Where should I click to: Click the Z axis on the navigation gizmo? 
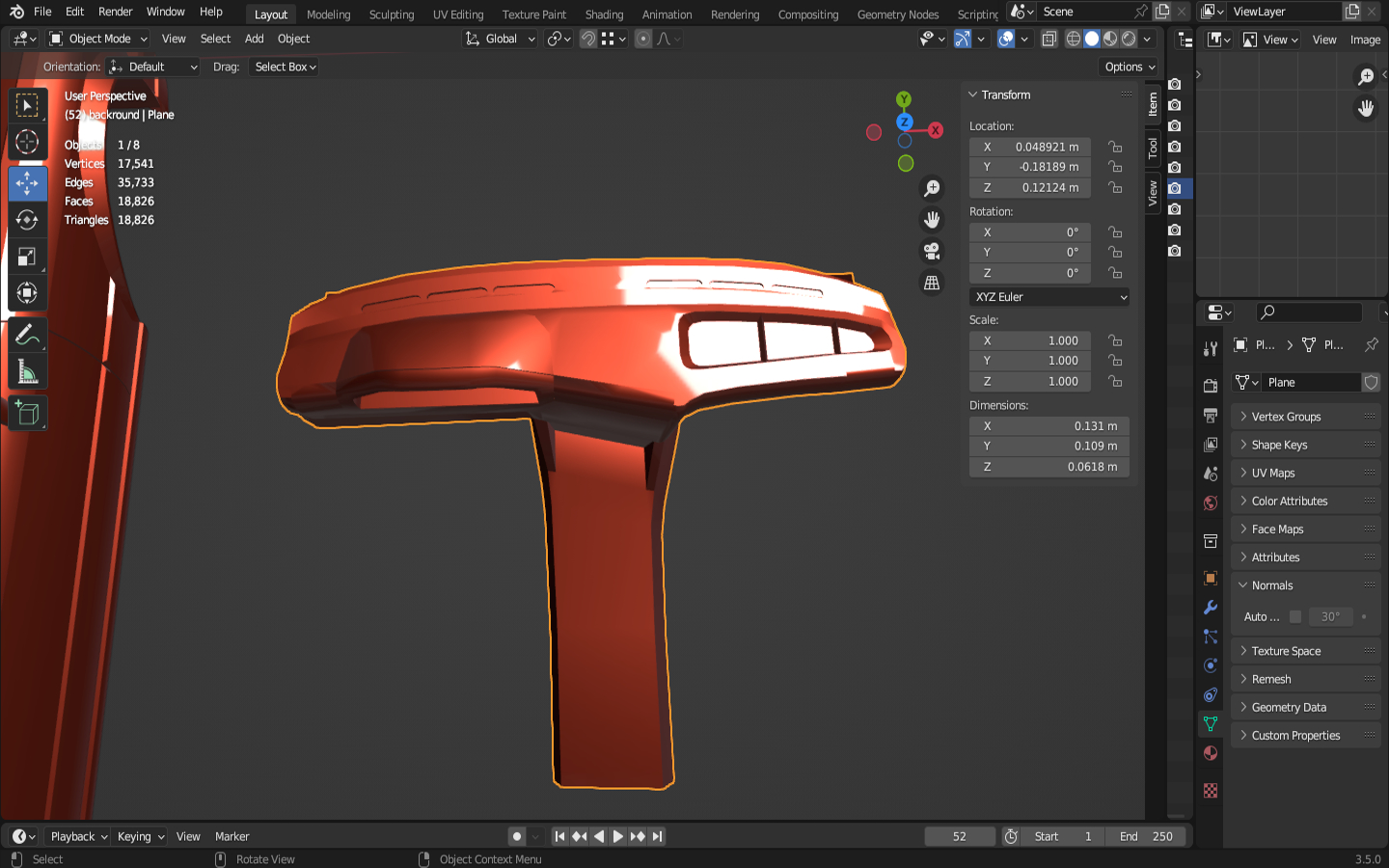point(905,122)
